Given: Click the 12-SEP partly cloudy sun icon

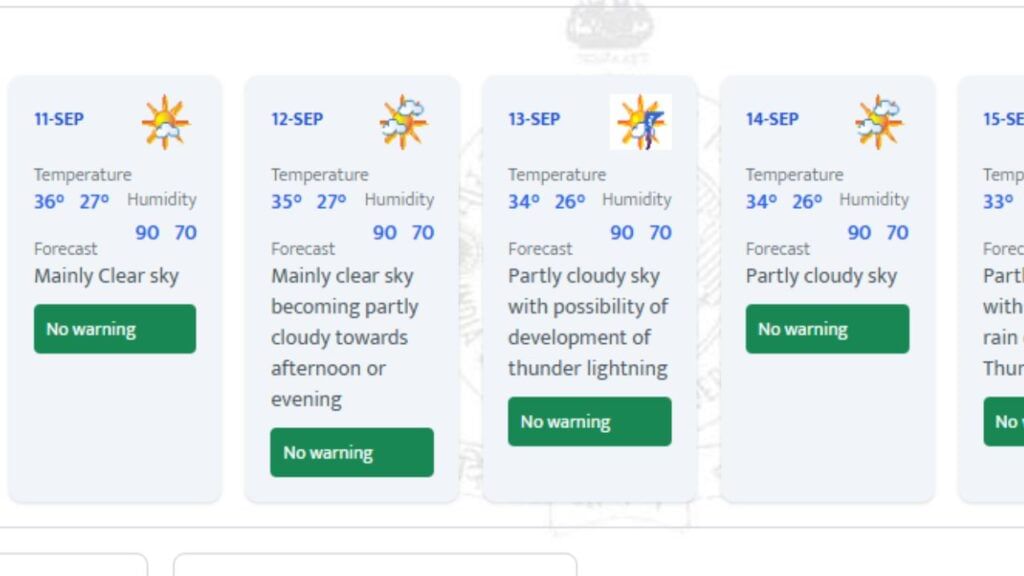Looking at the screenshot, I should pos(404,122).
